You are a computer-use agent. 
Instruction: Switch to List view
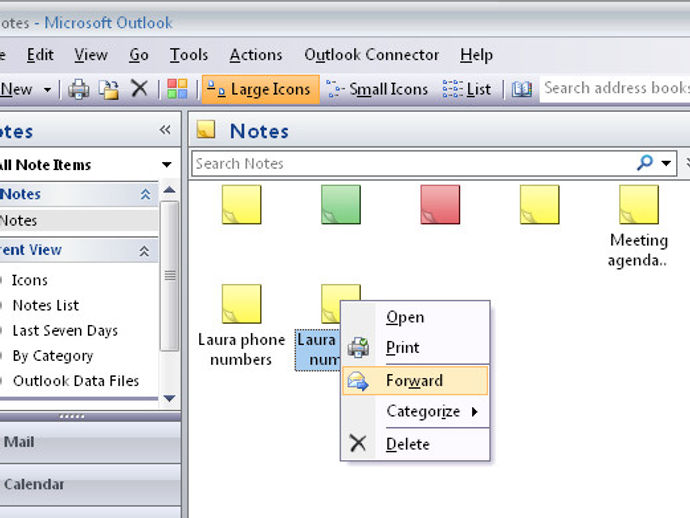[467, 89]
